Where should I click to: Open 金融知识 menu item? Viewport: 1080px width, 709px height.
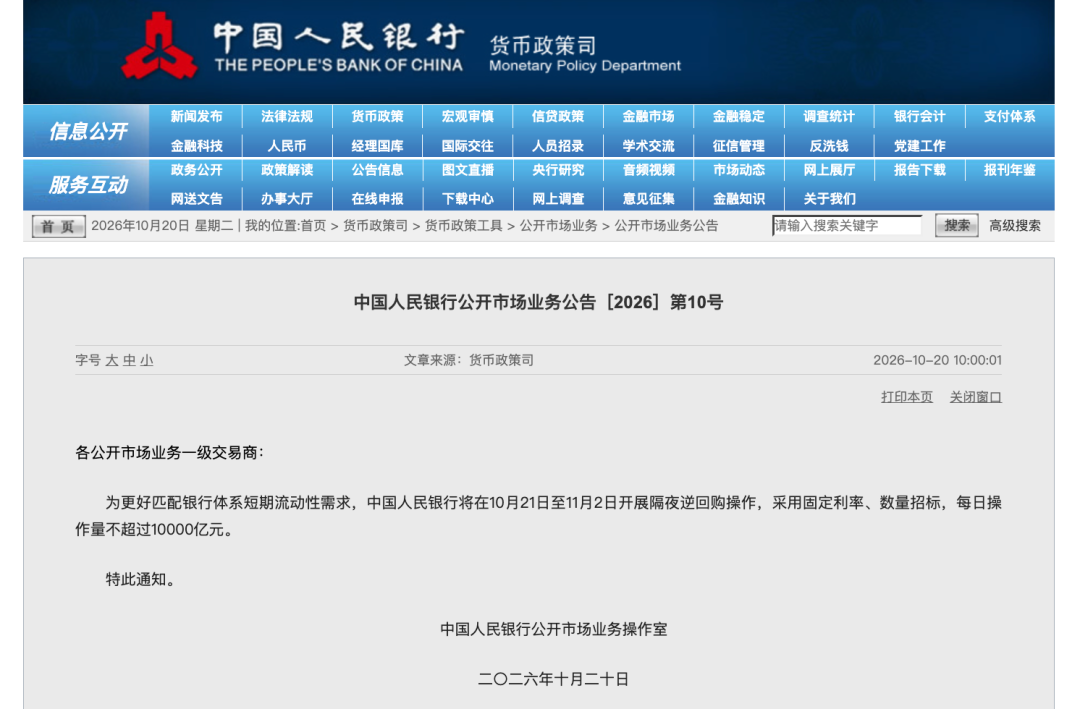tap(738, 199)
